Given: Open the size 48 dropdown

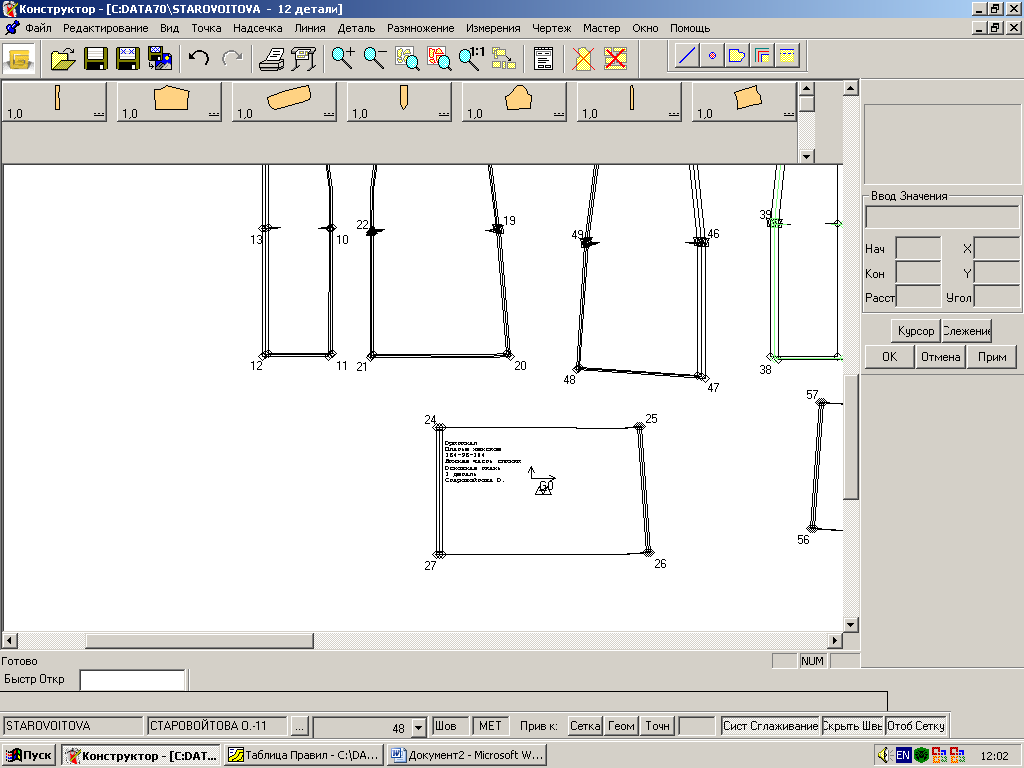Looking at the screenshot, I should tap(419, 727).
